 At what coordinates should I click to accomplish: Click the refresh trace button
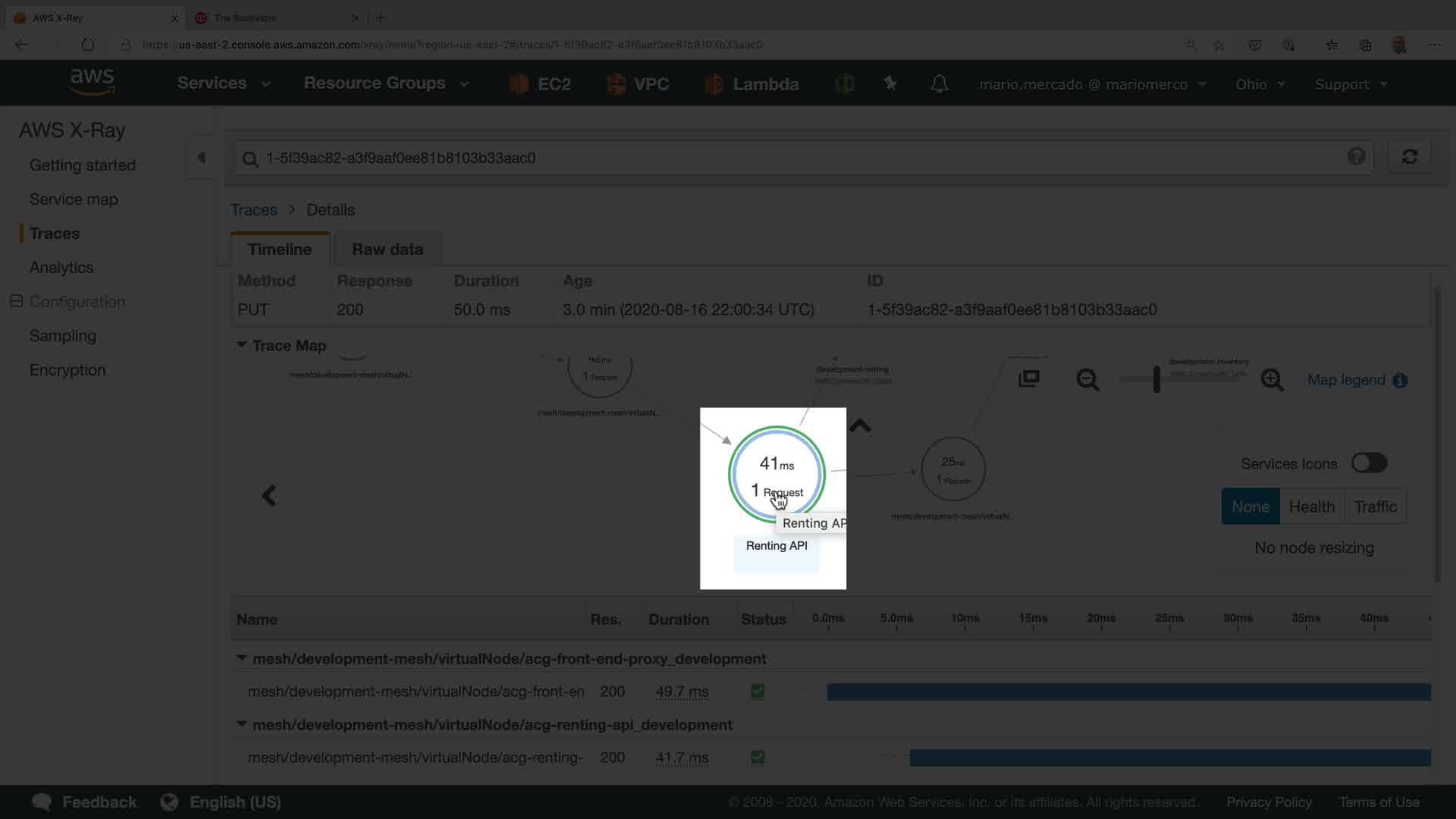(1409, 157)
